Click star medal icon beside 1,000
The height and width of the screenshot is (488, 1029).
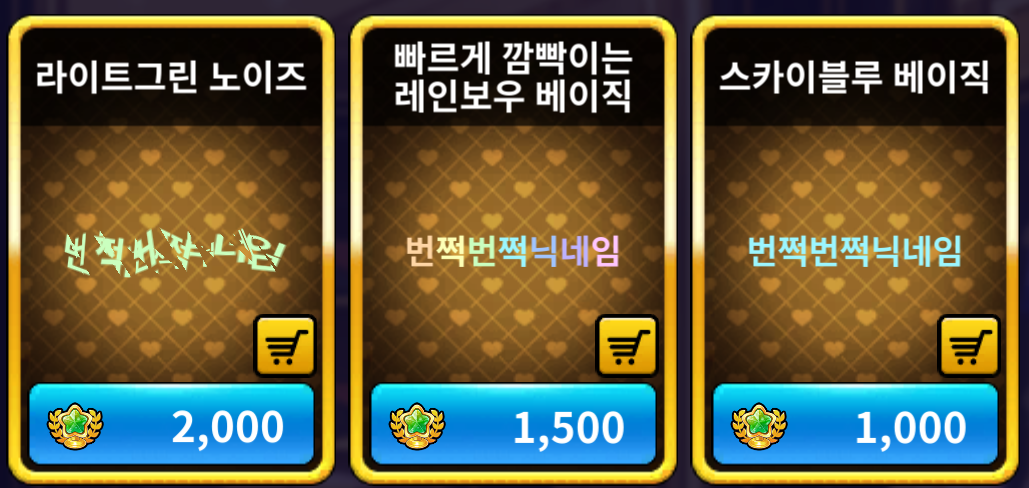pos(759,426)
